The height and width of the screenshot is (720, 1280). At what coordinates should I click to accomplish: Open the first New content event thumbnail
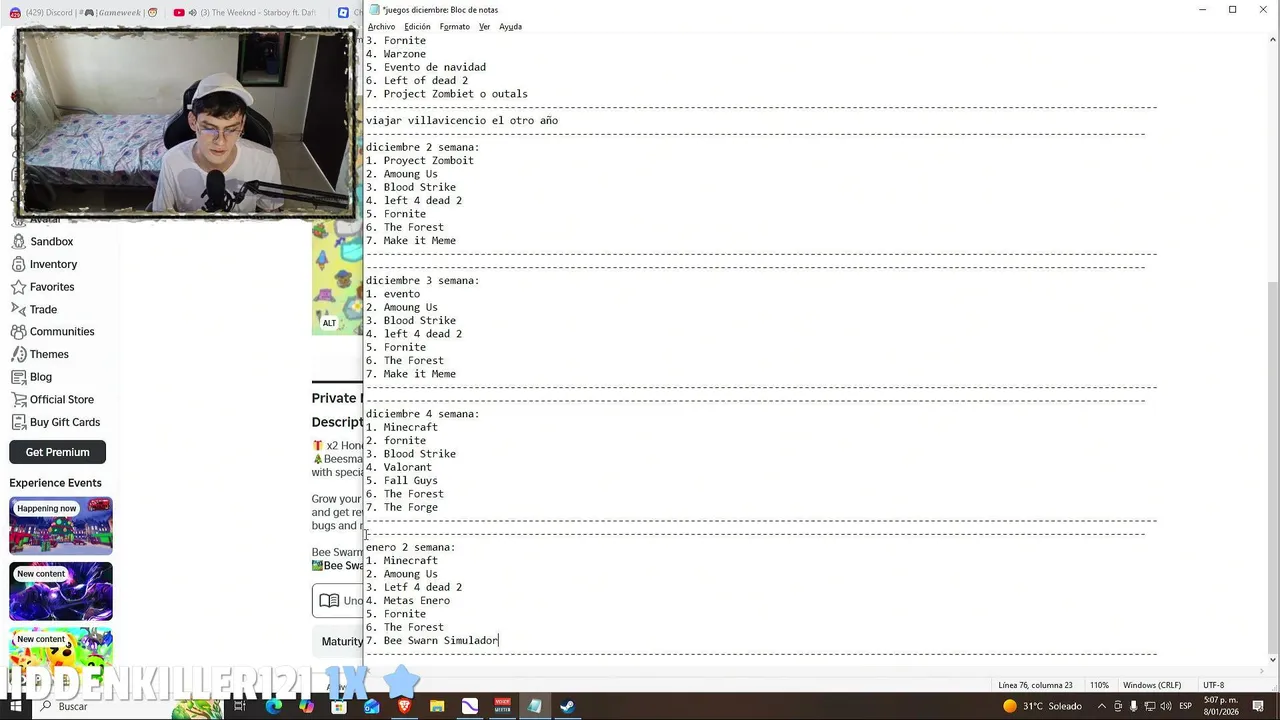point(61,591)
